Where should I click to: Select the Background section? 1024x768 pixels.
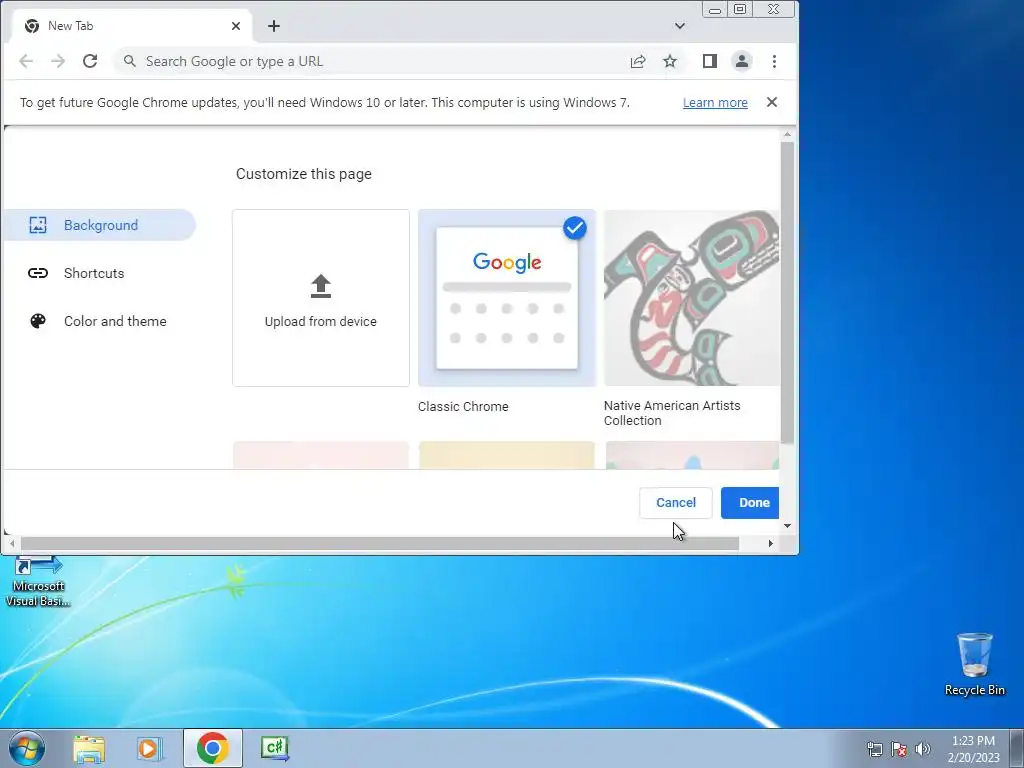(99, 225)
